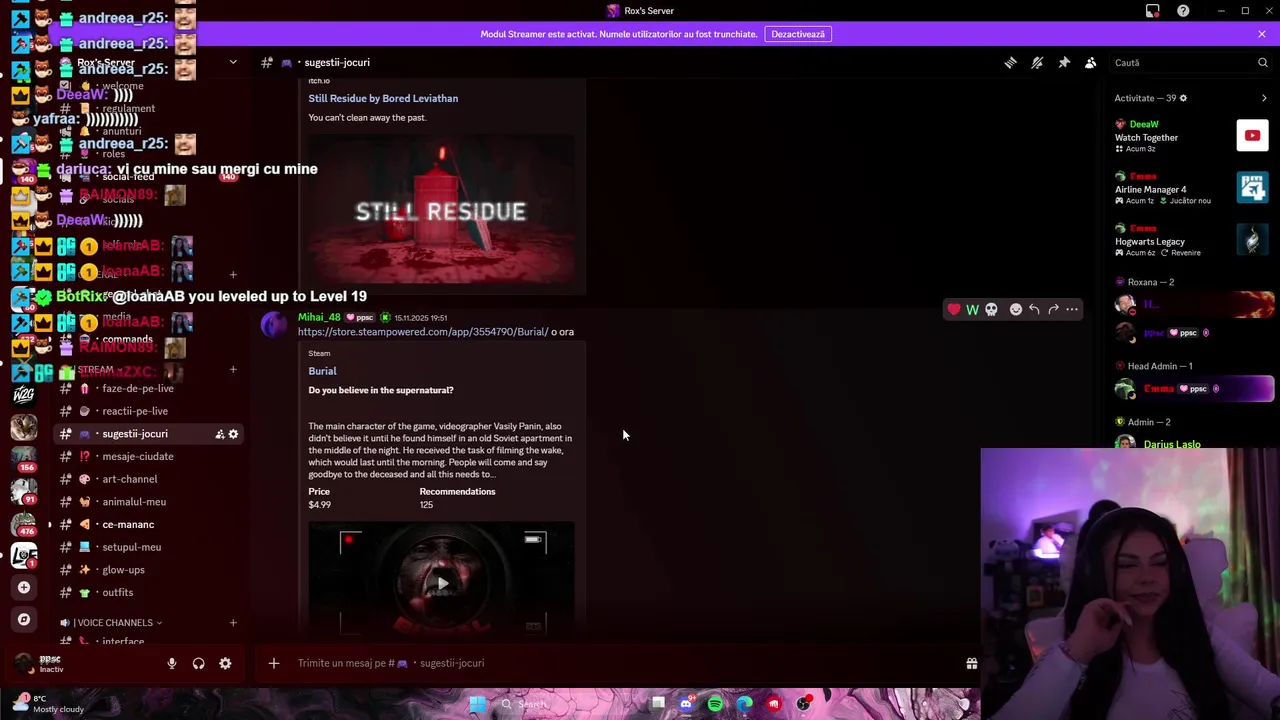Open Spotify from the taskbar

(715, 704)
